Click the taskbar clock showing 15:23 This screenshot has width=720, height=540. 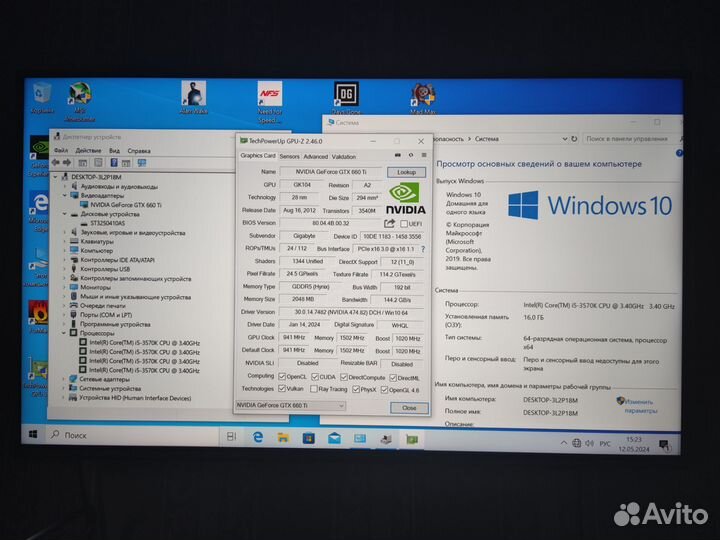click(x=634, y=444)
